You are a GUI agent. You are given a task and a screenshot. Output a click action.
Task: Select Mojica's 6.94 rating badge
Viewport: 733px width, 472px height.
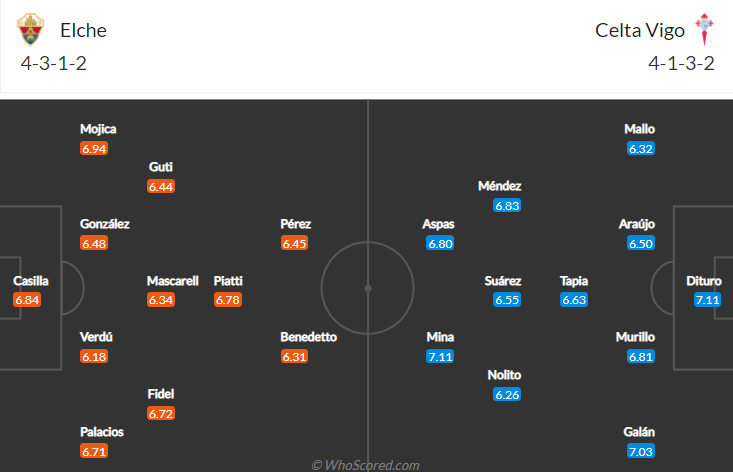(94, 149)
